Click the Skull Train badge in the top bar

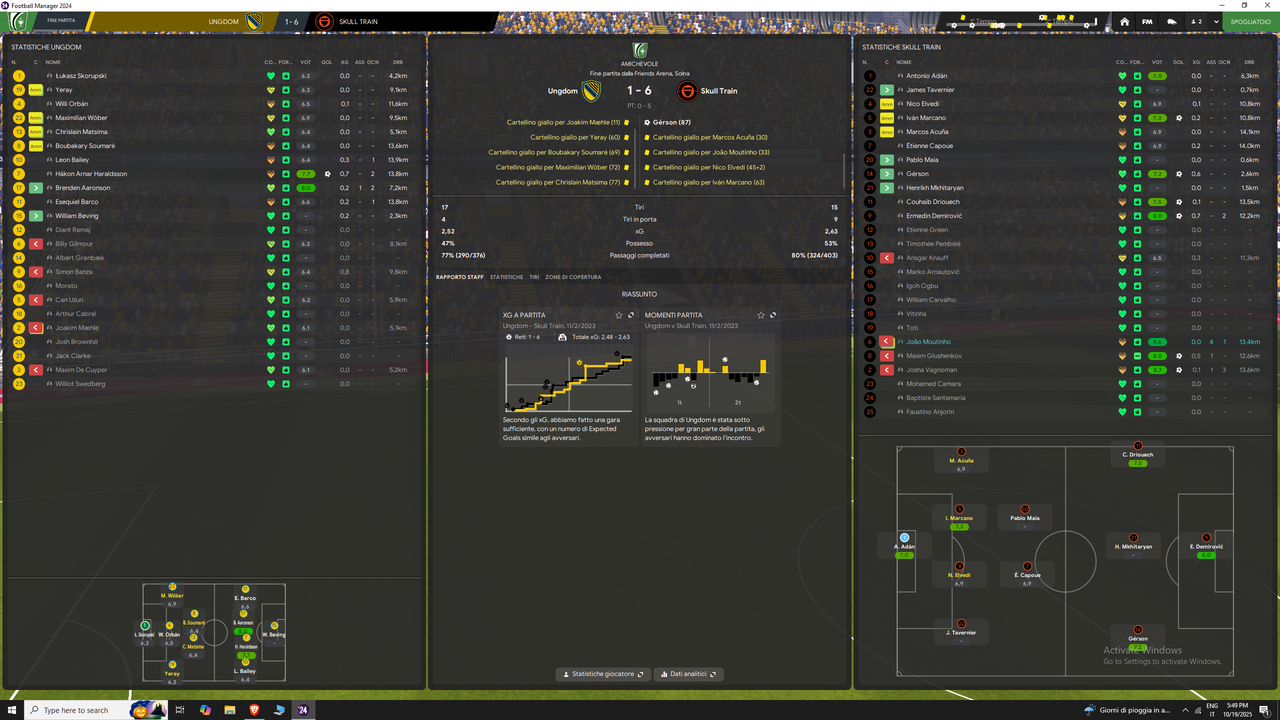(324, 21)
